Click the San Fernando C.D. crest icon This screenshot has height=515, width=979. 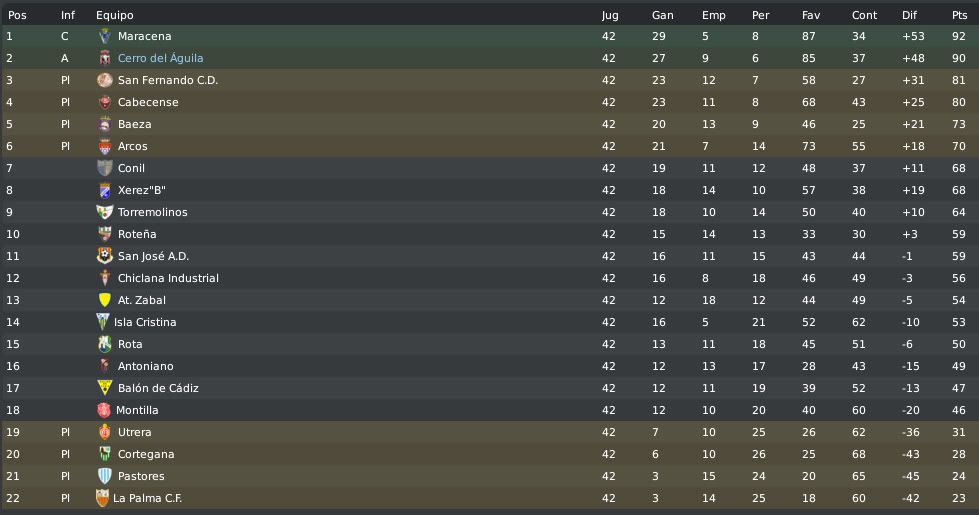105,80
